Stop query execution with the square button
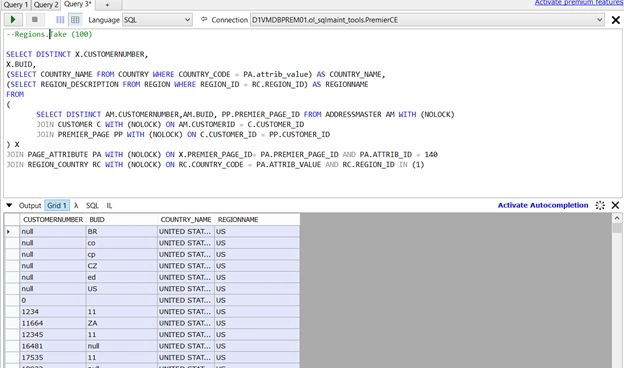This screenshot has height=368, width=624. [35, 19]
